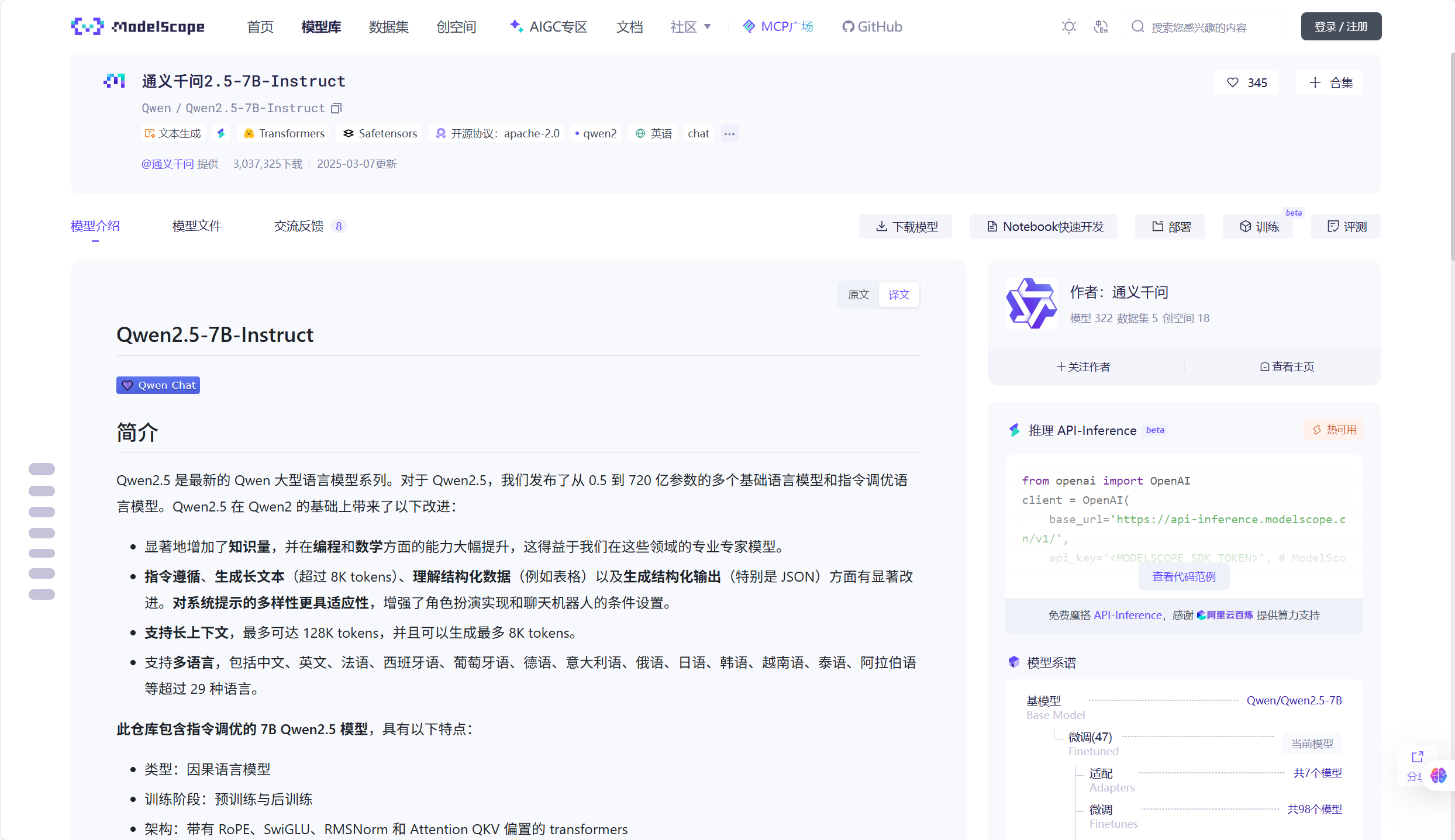This screenshot has width=1455, height=840.
Task: Jump via first outline marker on left
Action: 42,469
